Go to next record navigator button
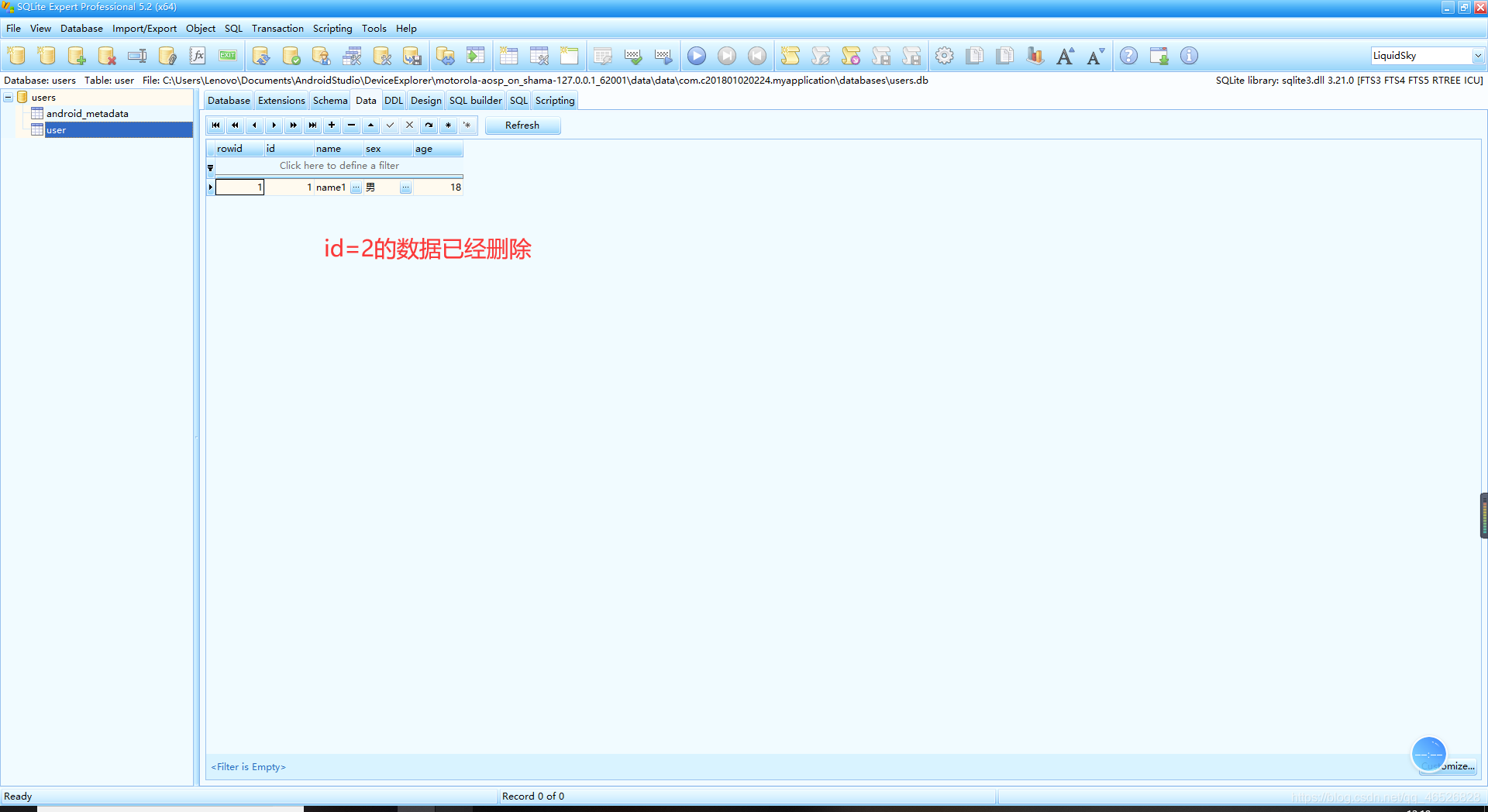 (274, 126)
